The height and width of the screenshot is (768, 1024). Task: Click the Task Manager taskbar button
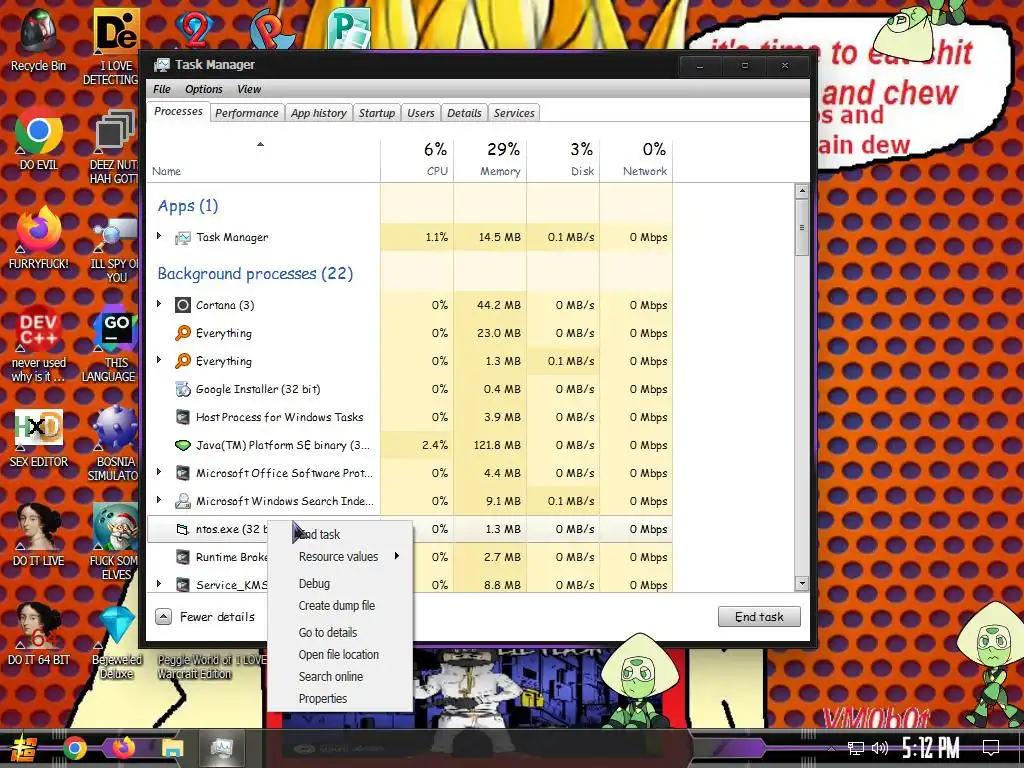click(x=221, y=748)
